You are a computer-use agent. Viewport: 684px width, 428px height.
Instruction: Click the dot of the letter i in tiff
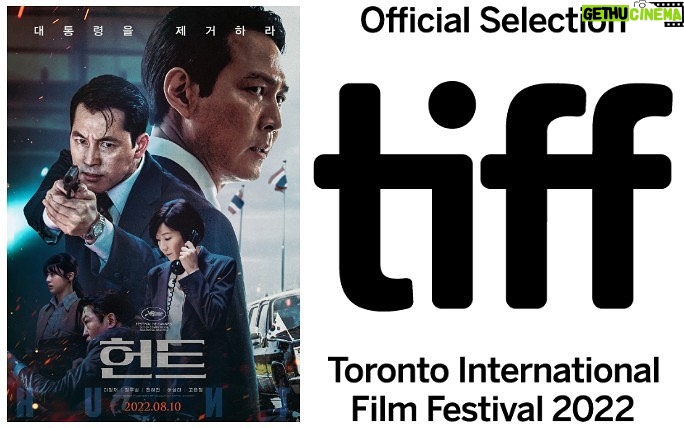pyautogui.click(x=452, y=105)
